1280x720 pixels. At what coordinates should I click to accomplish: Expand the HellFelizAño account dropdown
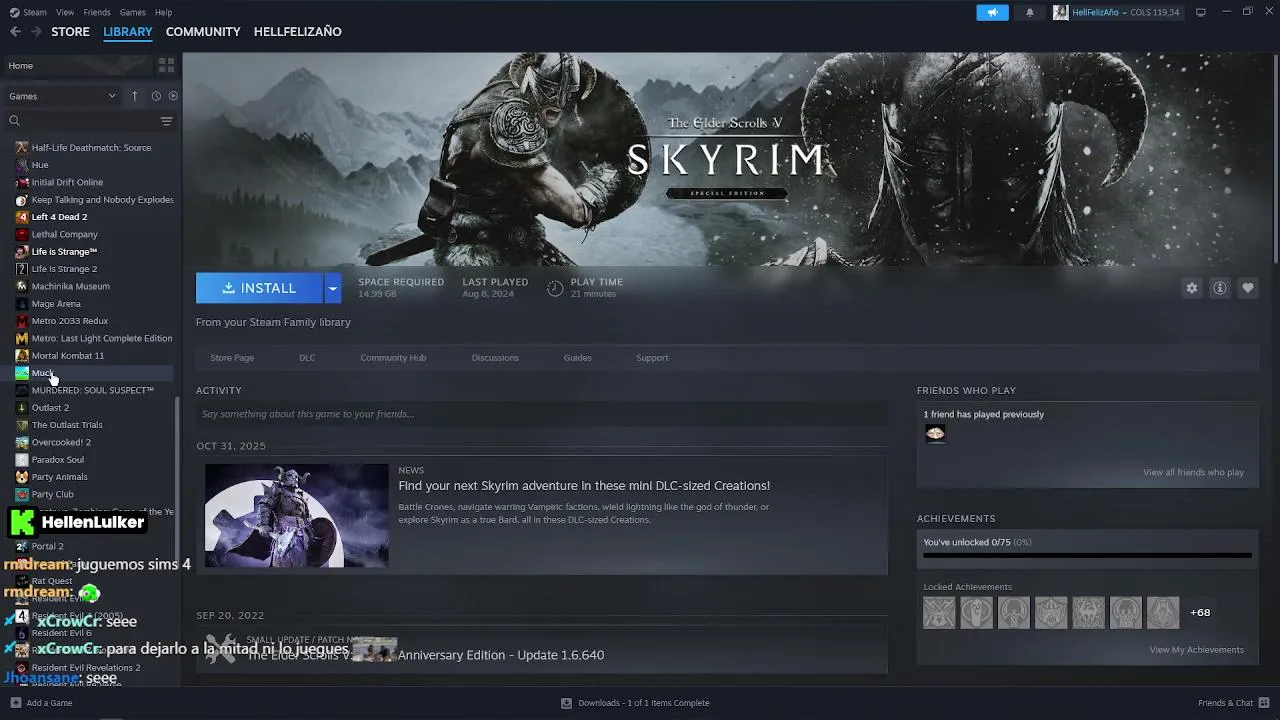[x=1125, y=12]
